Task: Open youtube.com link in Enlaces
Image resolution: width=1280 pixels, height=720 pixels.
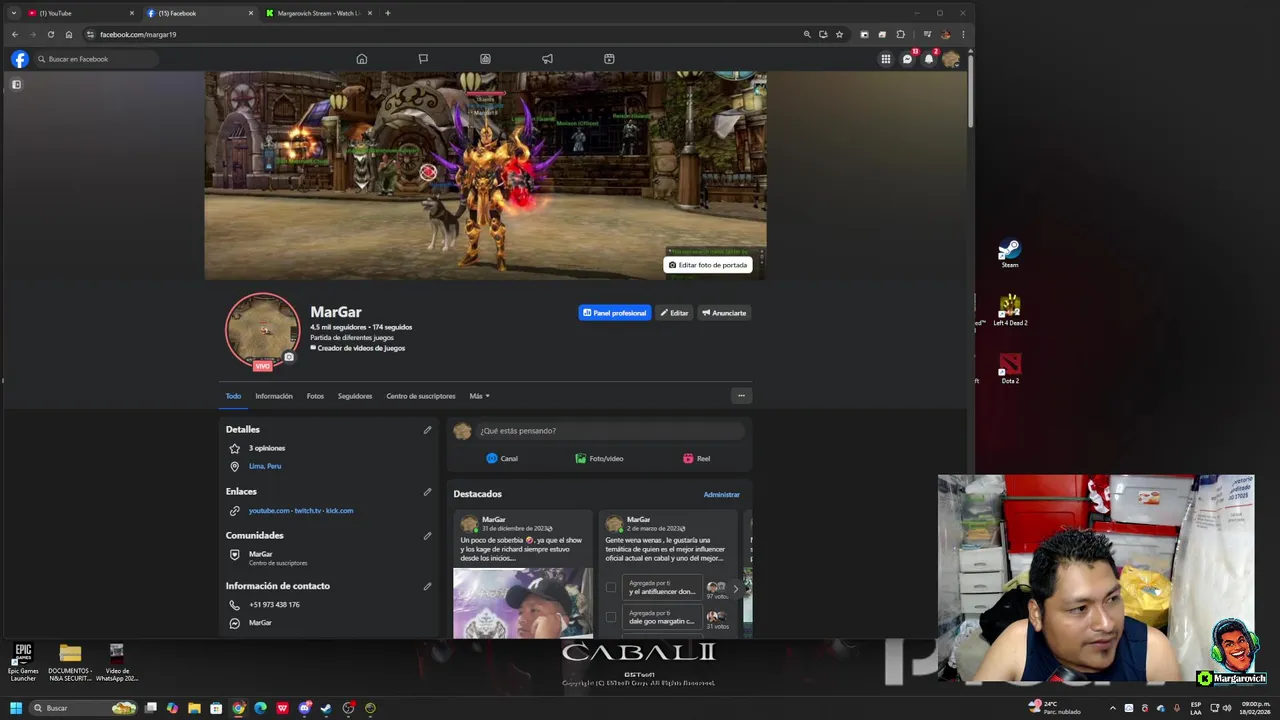Action: point(269,511)
